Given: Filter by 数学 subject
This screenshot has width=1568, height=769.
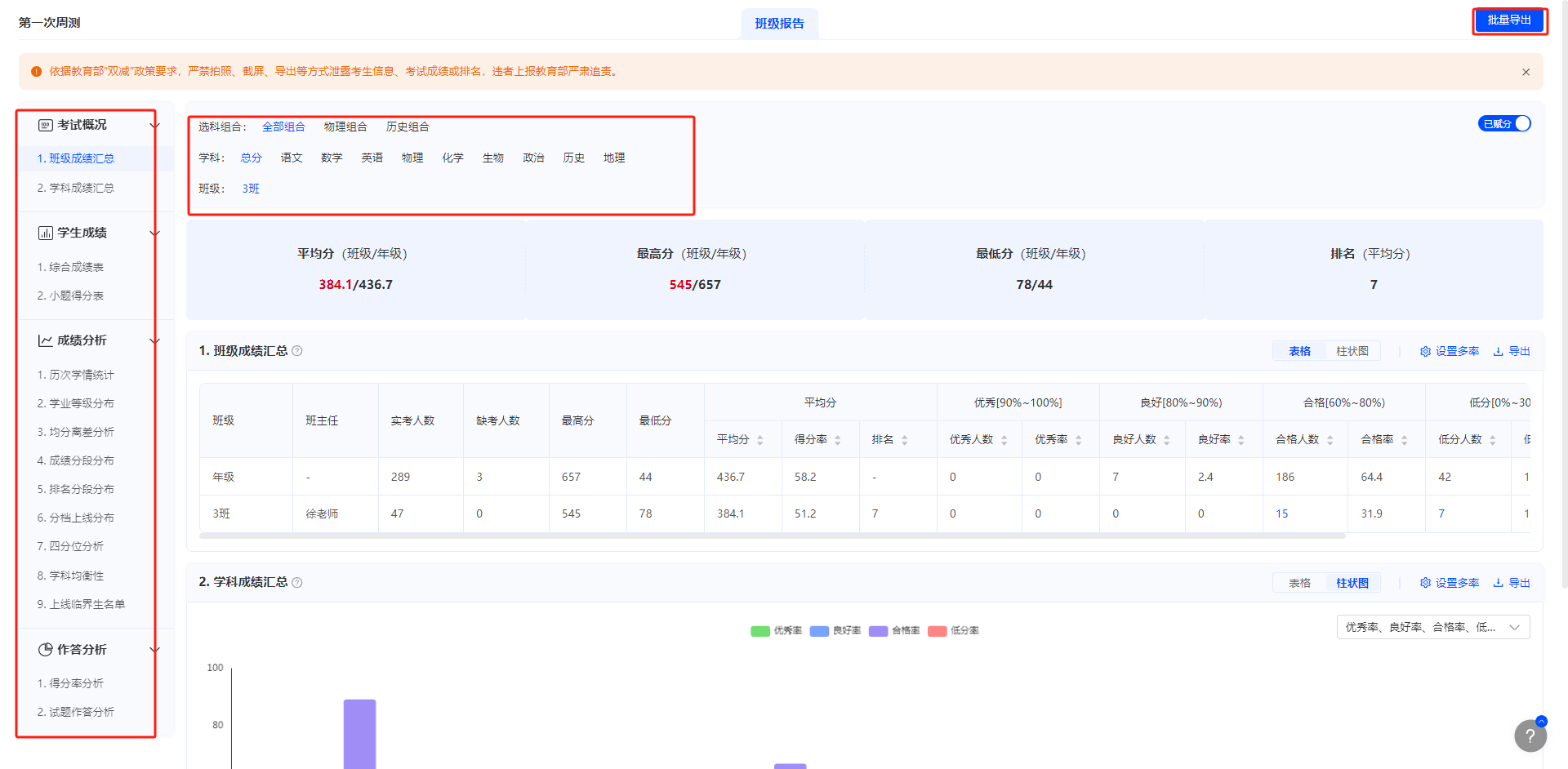Looking at the screenshot, I should [332, 158].
